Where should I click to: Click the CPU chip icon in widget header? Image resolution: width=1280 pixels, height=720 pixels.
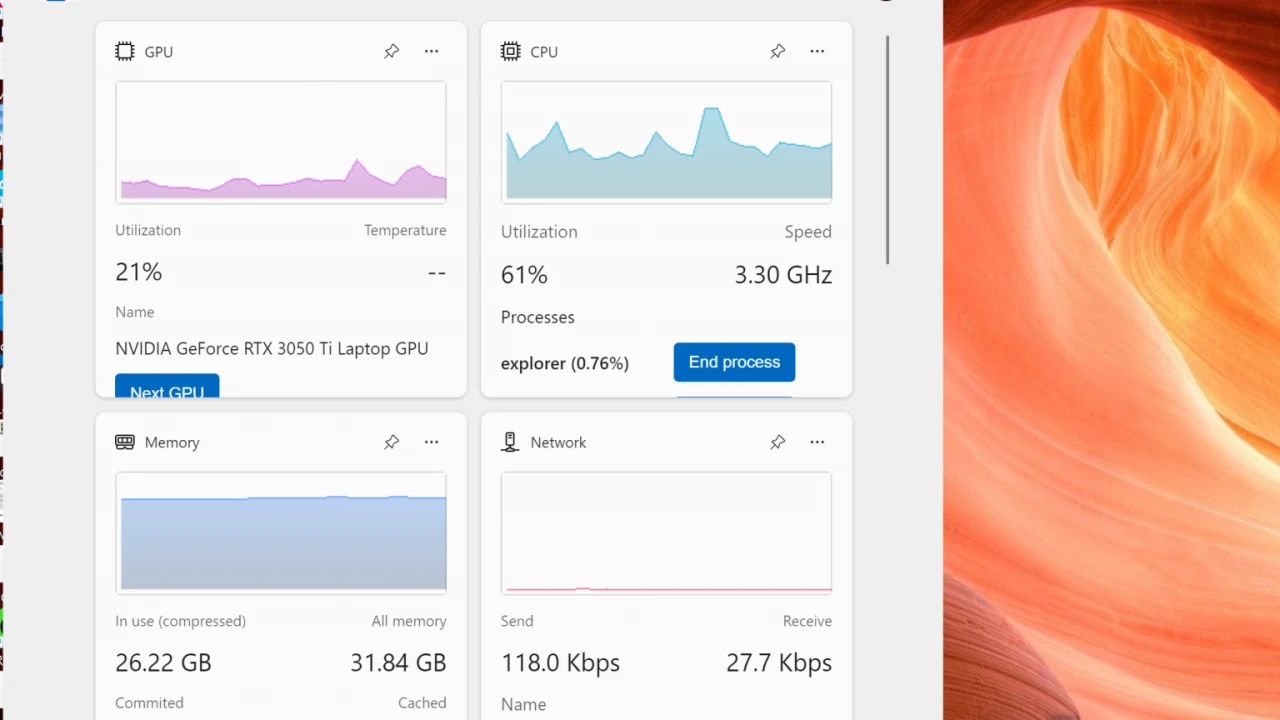pyautogui.click(x=510, y=52)
